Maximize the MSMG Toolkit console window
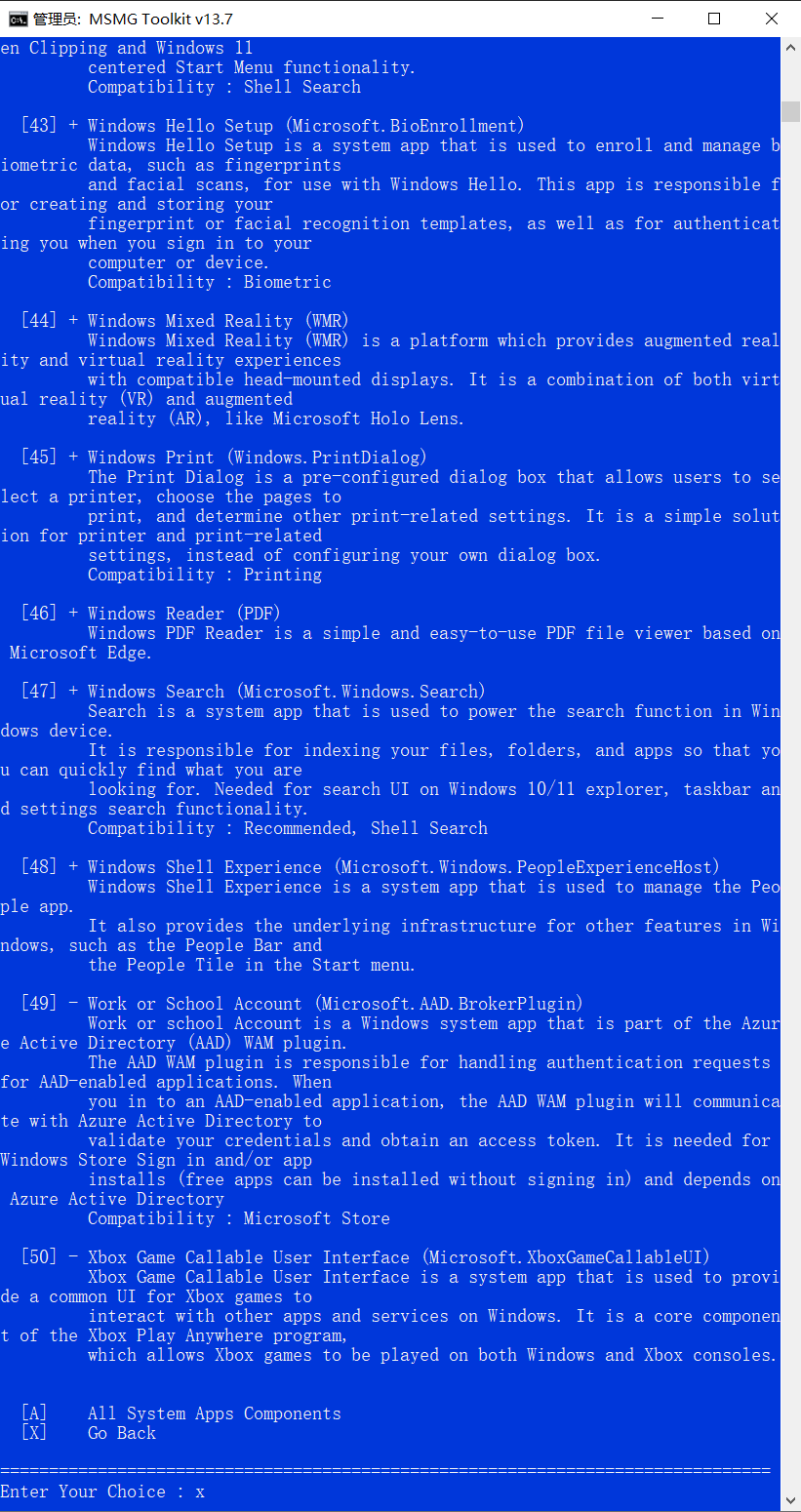801x1512 pixels. [x=714, y=19]
